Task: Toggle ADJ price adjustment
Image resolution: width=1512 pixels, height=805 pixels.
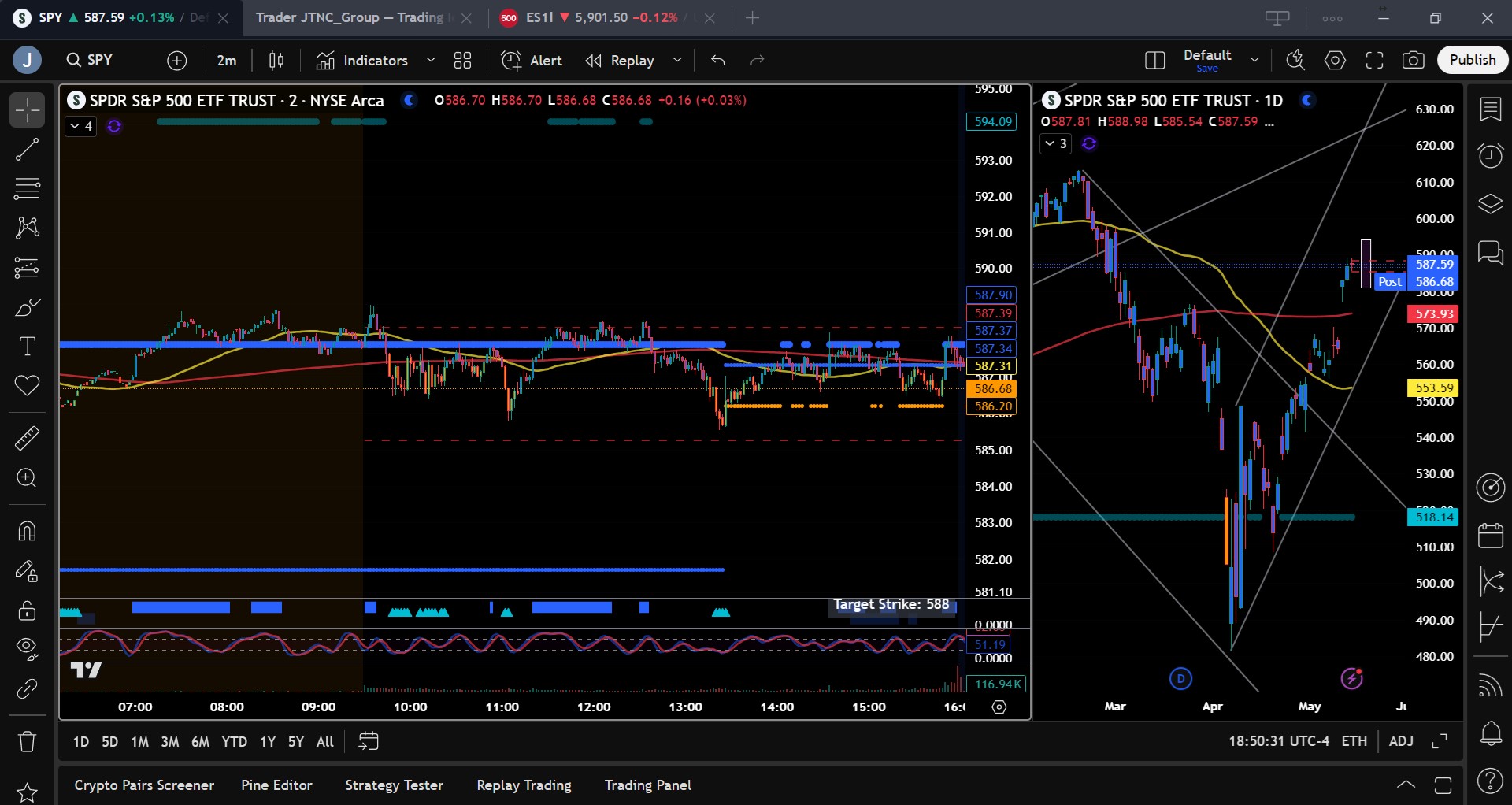Action: pos(1400,741)
